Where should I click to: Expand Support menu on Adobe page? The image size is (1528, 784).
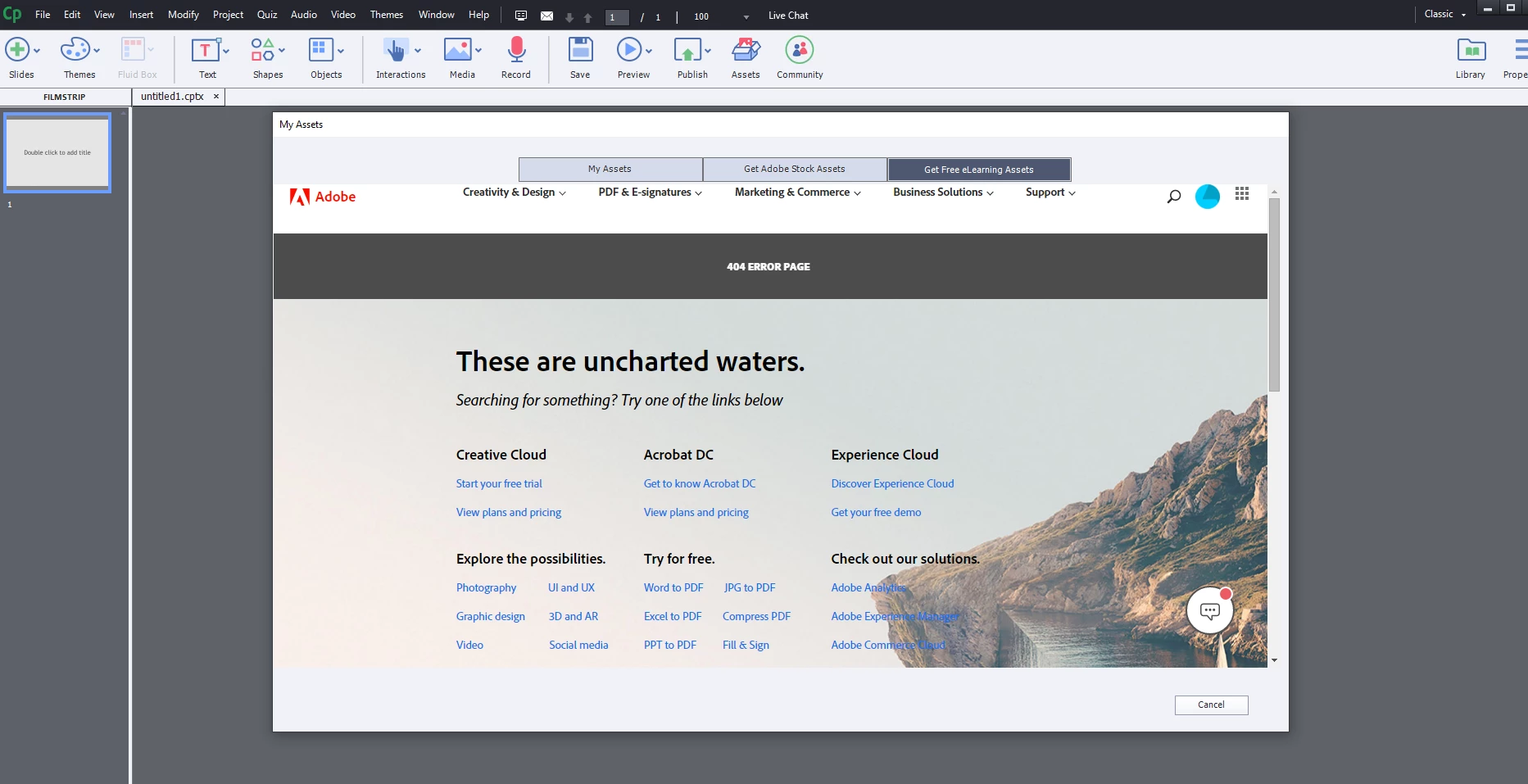(x=1050, y=193)
